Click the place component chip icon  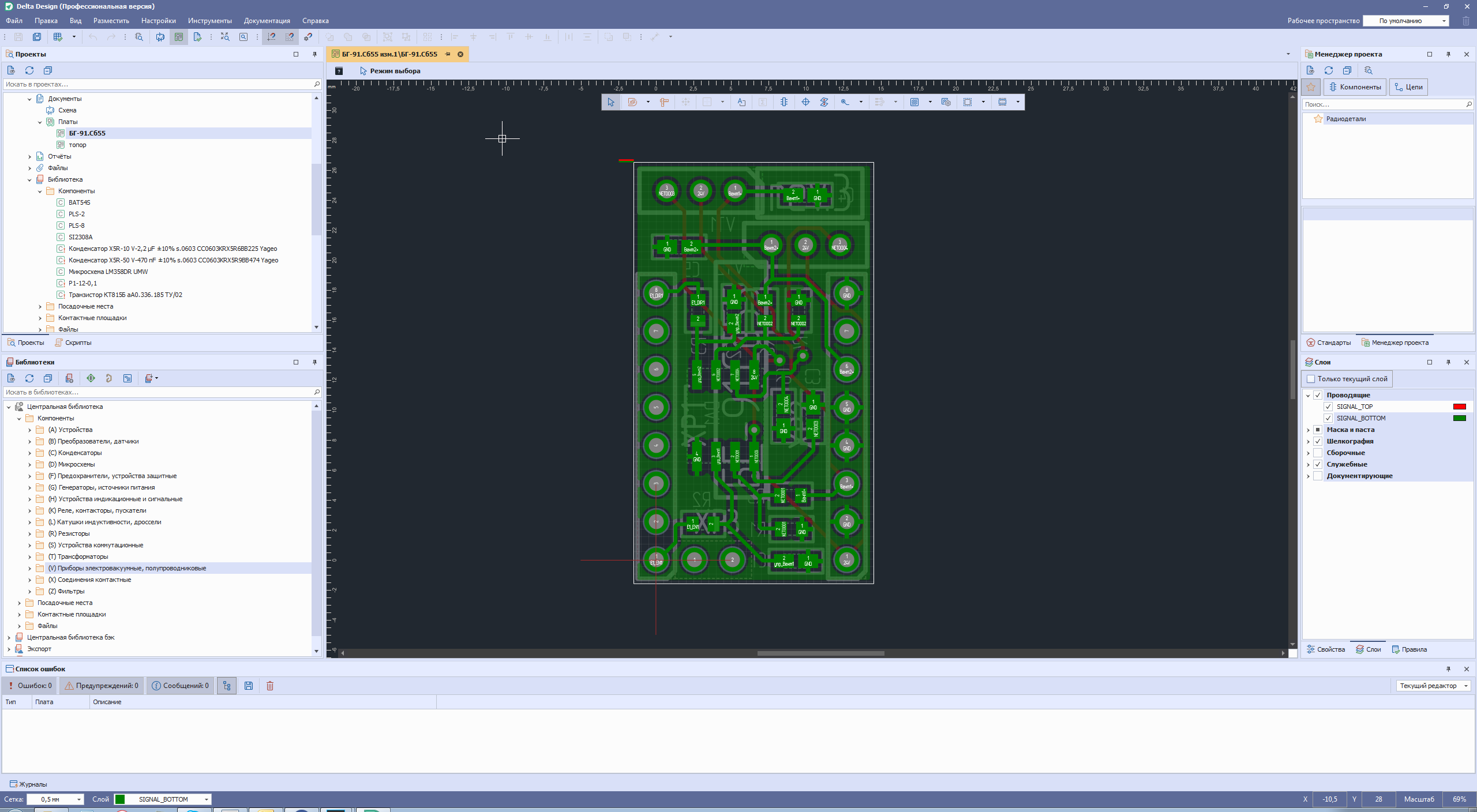784,102
